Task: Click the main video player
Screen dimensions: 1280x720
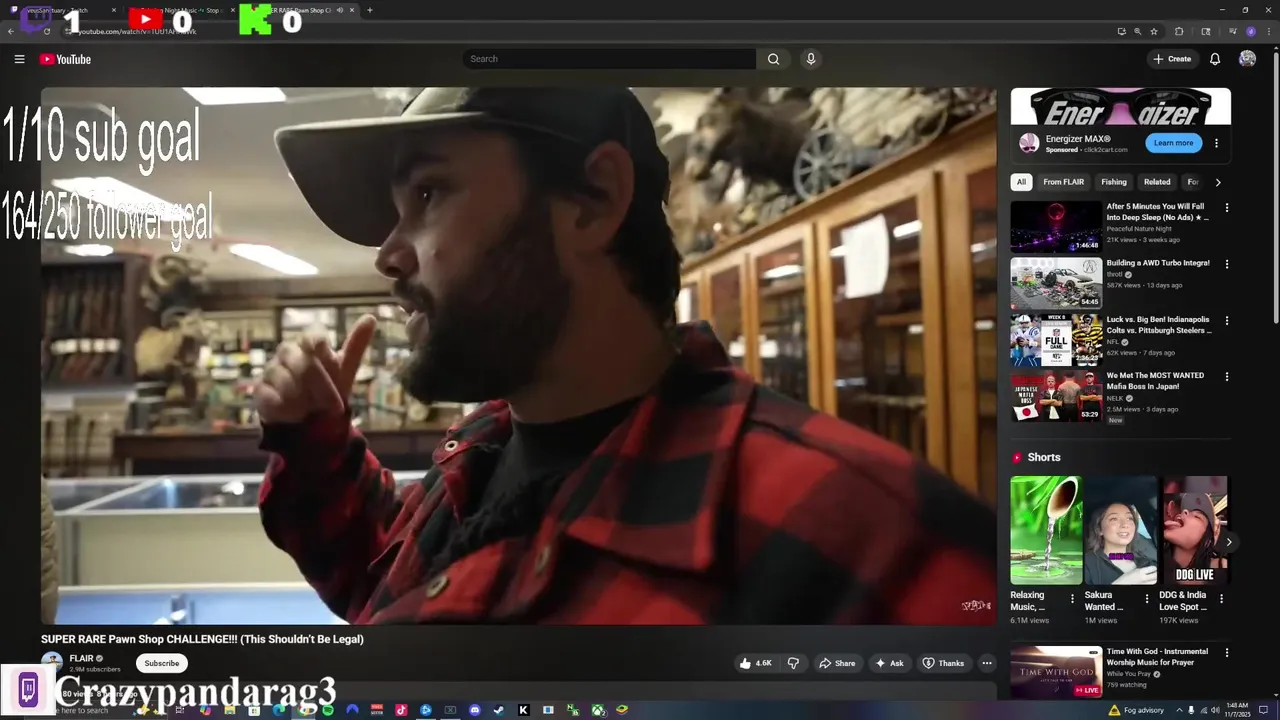Action: click(x=519, y=356)
